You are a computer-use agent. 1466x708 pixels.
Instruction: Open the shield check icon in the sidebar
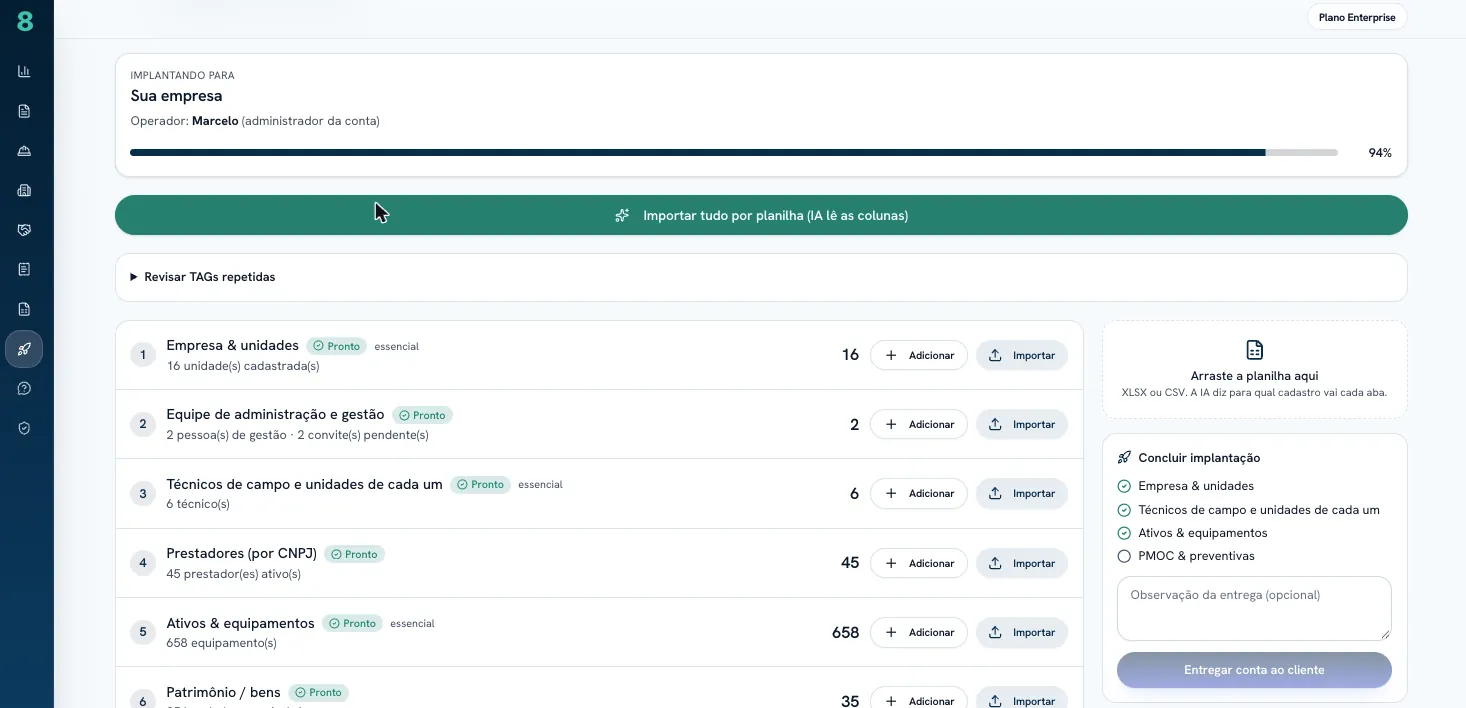pyautogui.click(x=24, y=428)
